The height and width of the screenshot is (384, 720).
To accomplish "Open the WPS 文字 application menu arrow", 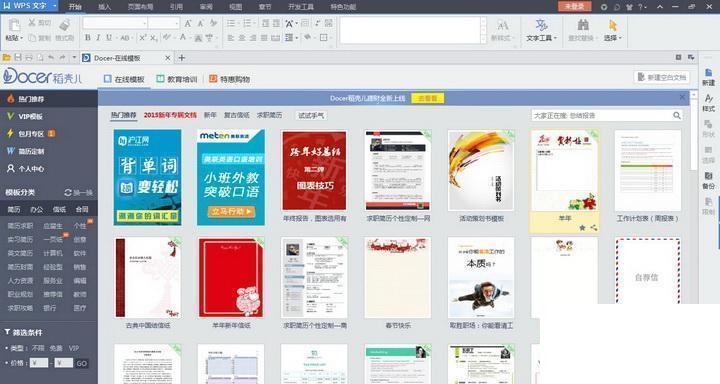I will pyautogui.click(x=55, y=6).
